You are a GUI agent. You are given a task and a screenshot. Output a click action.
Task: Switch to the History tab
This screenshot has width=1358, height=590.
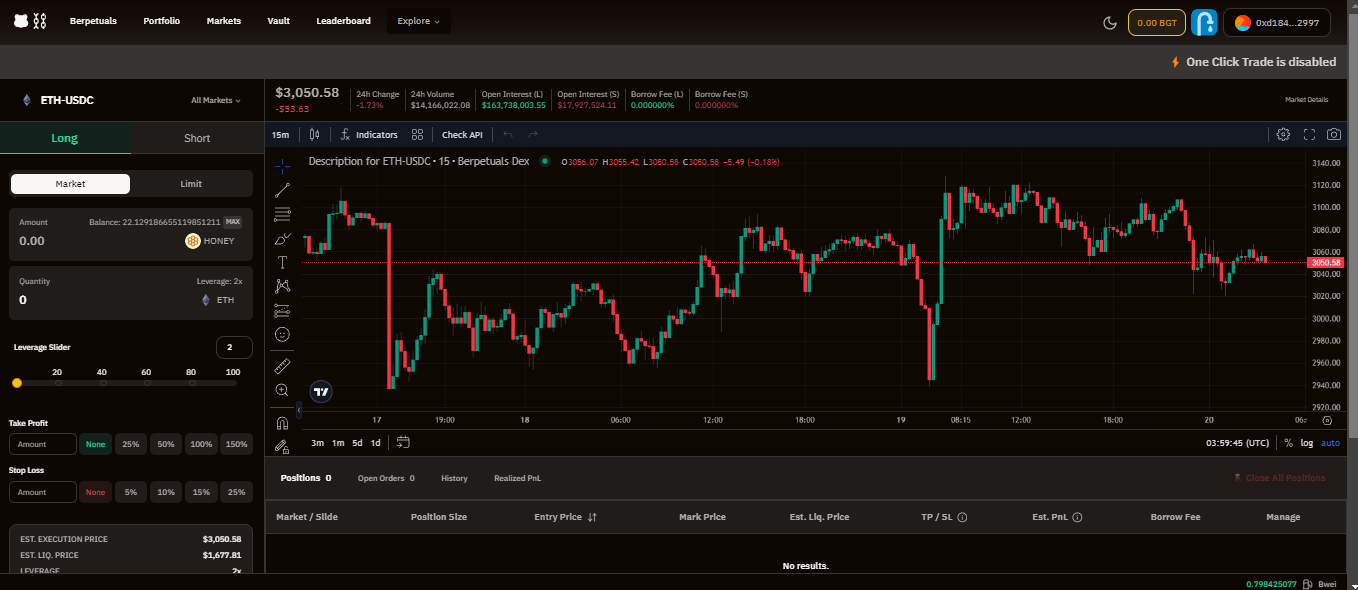454,478
